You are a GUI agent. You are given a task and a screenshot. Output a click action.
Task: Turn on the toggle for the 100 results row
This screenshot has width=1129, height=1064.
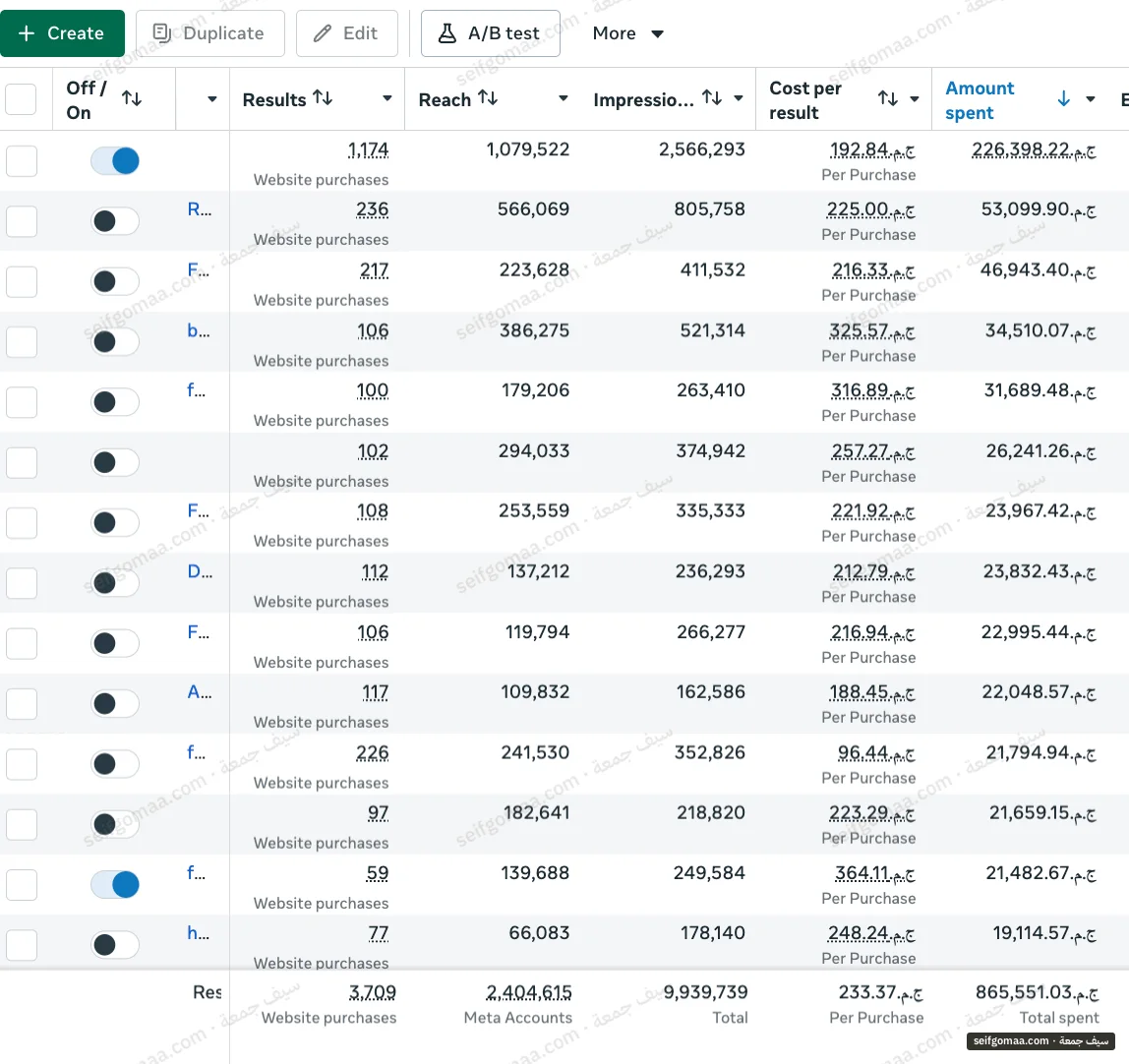click(x=114, y=401)
